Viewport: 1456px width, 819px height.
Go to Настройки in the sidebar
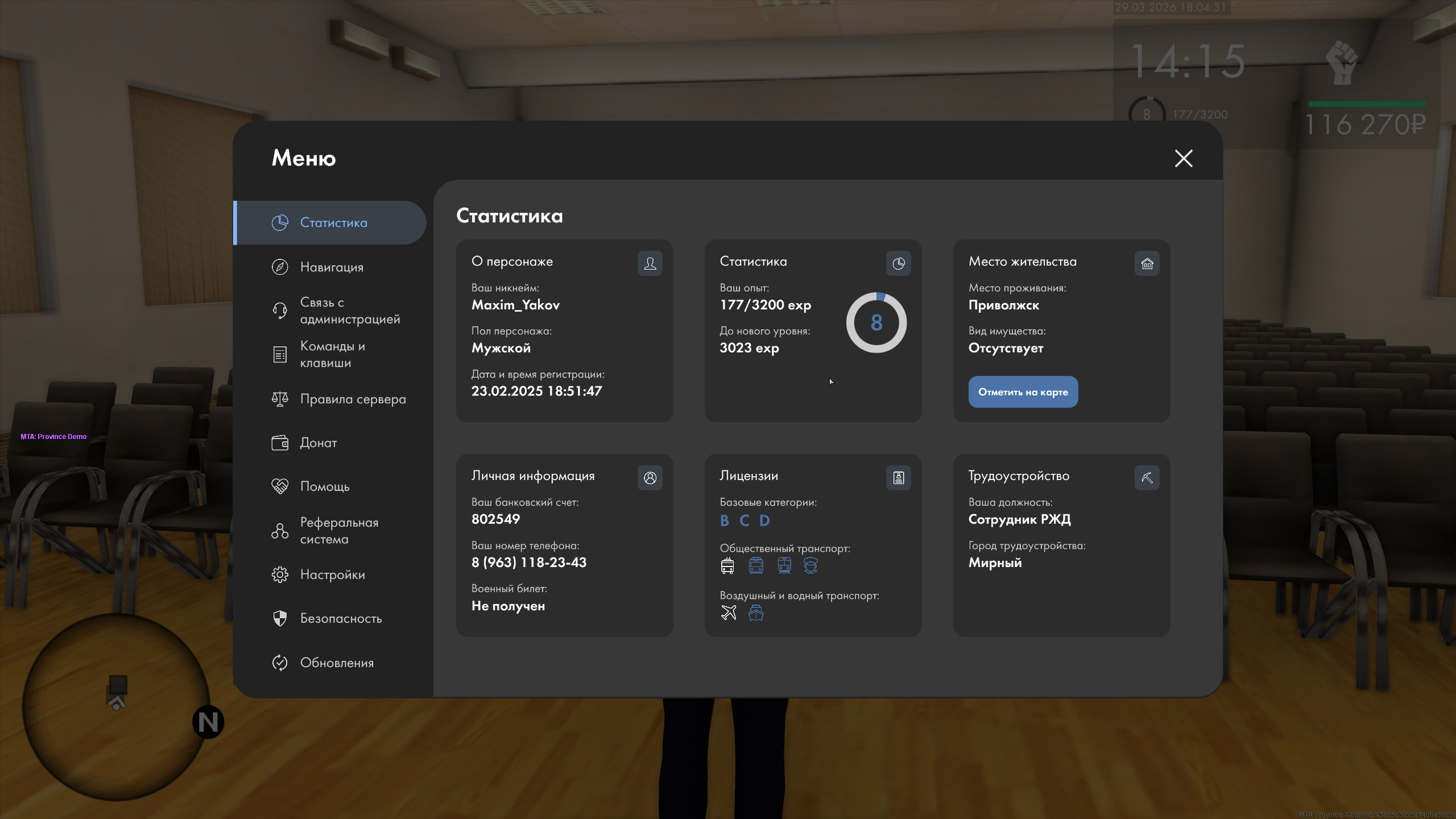[x=332, y=574]
